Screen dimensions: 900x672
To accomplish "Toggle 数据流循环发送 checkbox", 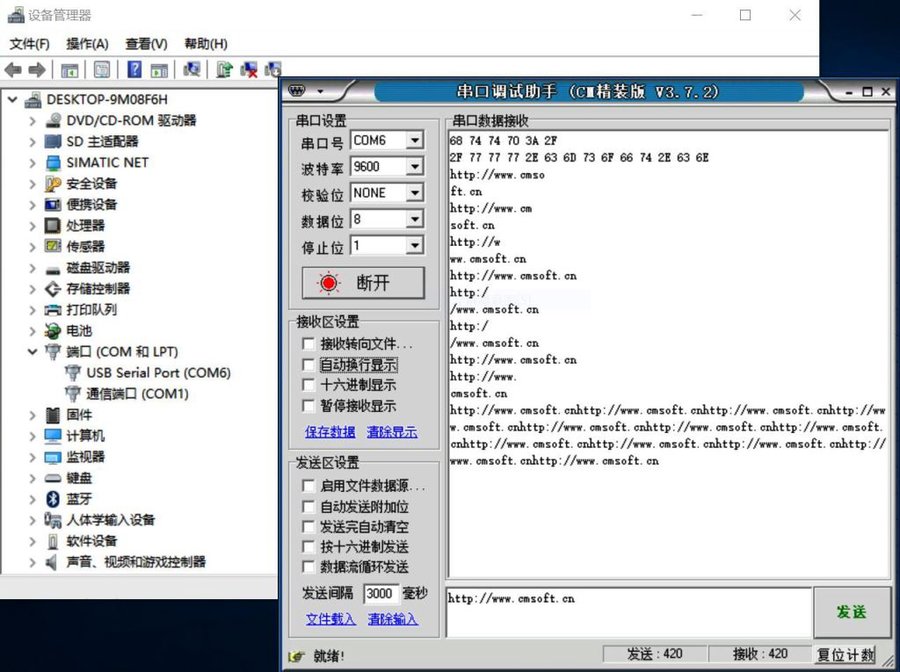I will (309, 567).
